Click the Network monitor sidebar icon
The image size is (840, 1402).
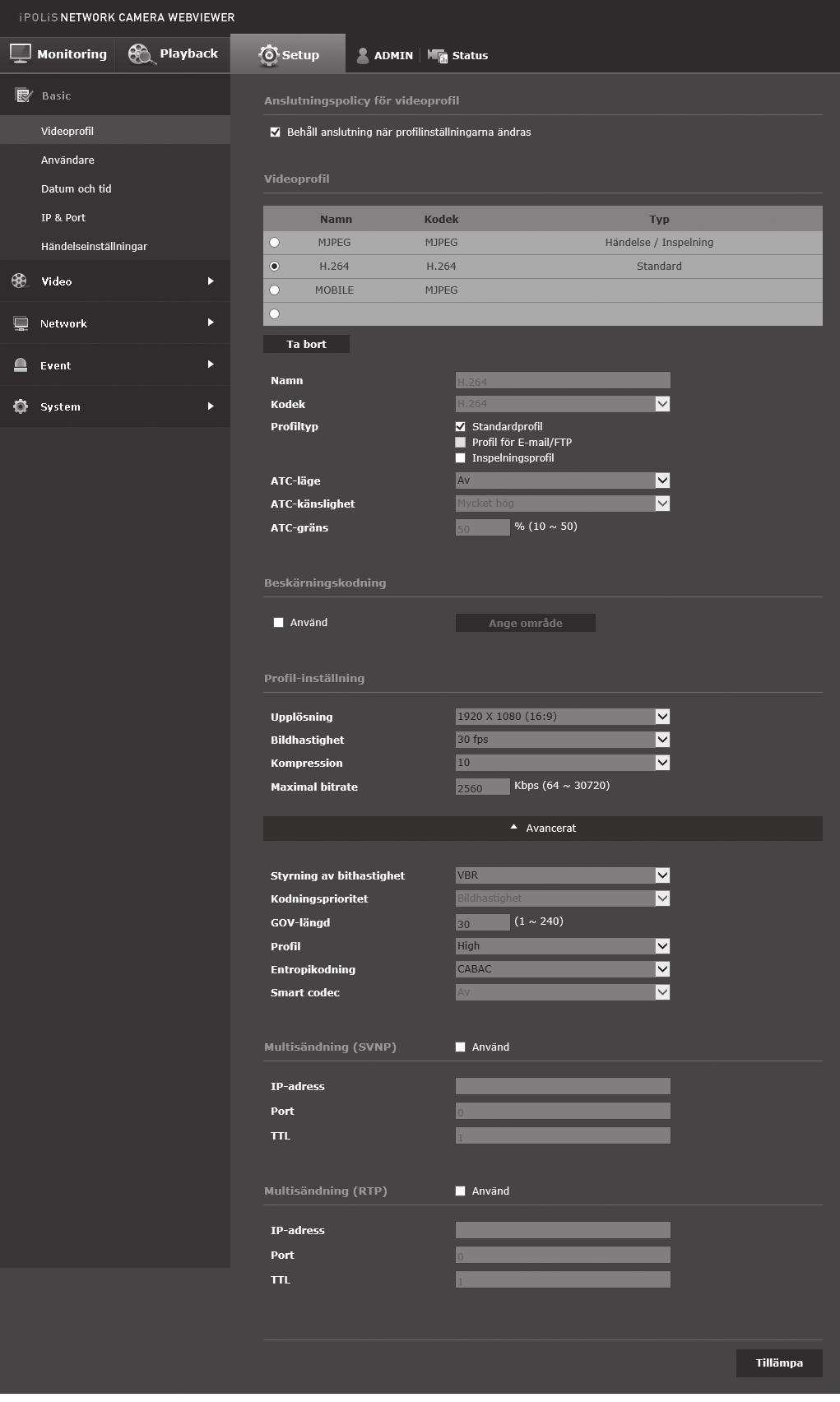point(21,323)
